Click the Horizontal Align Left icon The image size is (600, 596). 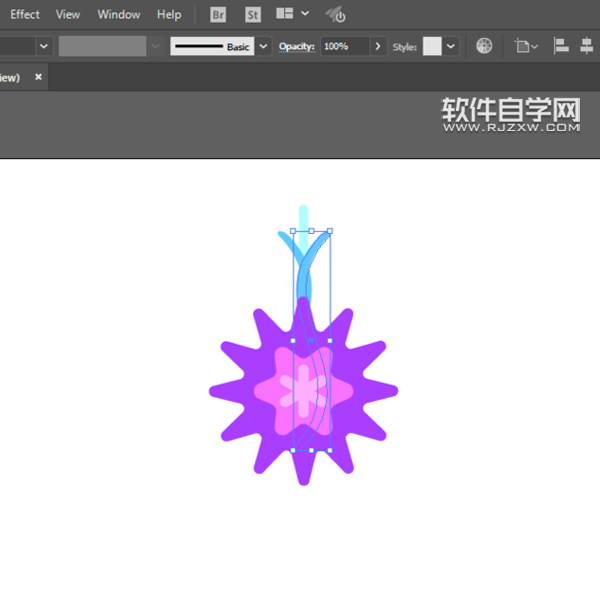tap(561, 46)
